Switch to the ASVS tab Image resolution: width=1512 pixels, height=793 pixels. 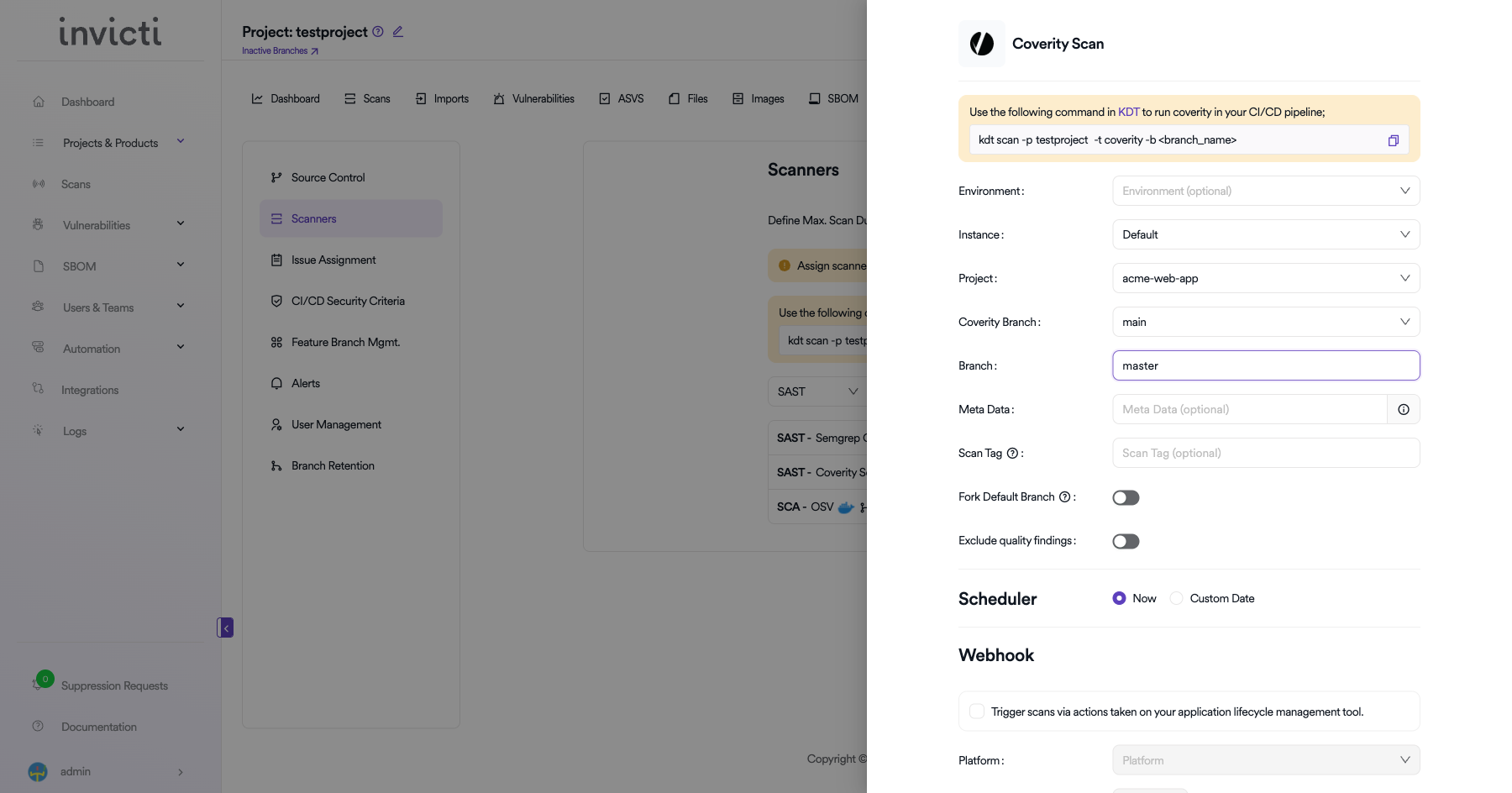coord(622,98)
